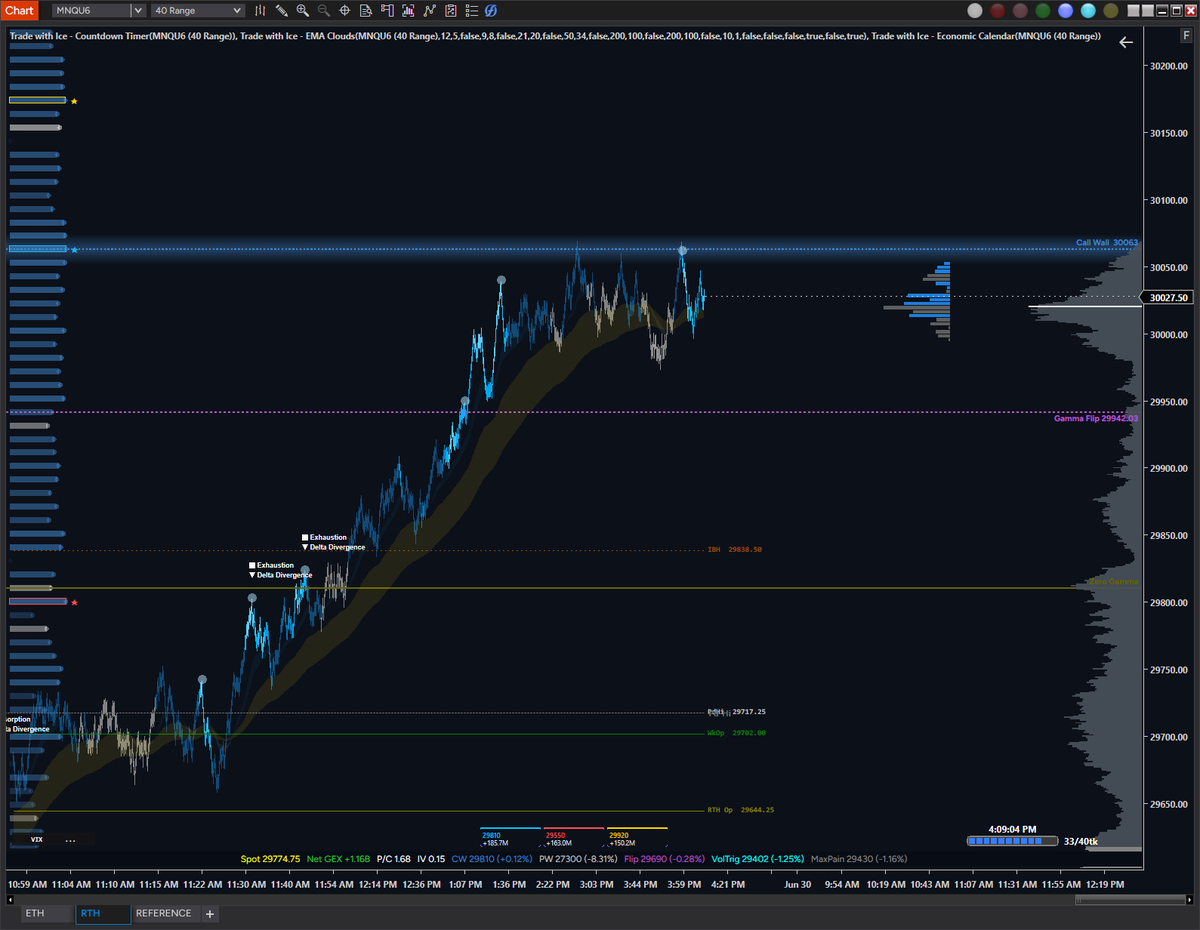Select the drawing tools pencil icon
Image resolution: width=1200 pixels, height=930 pixels.
(281, 10)
